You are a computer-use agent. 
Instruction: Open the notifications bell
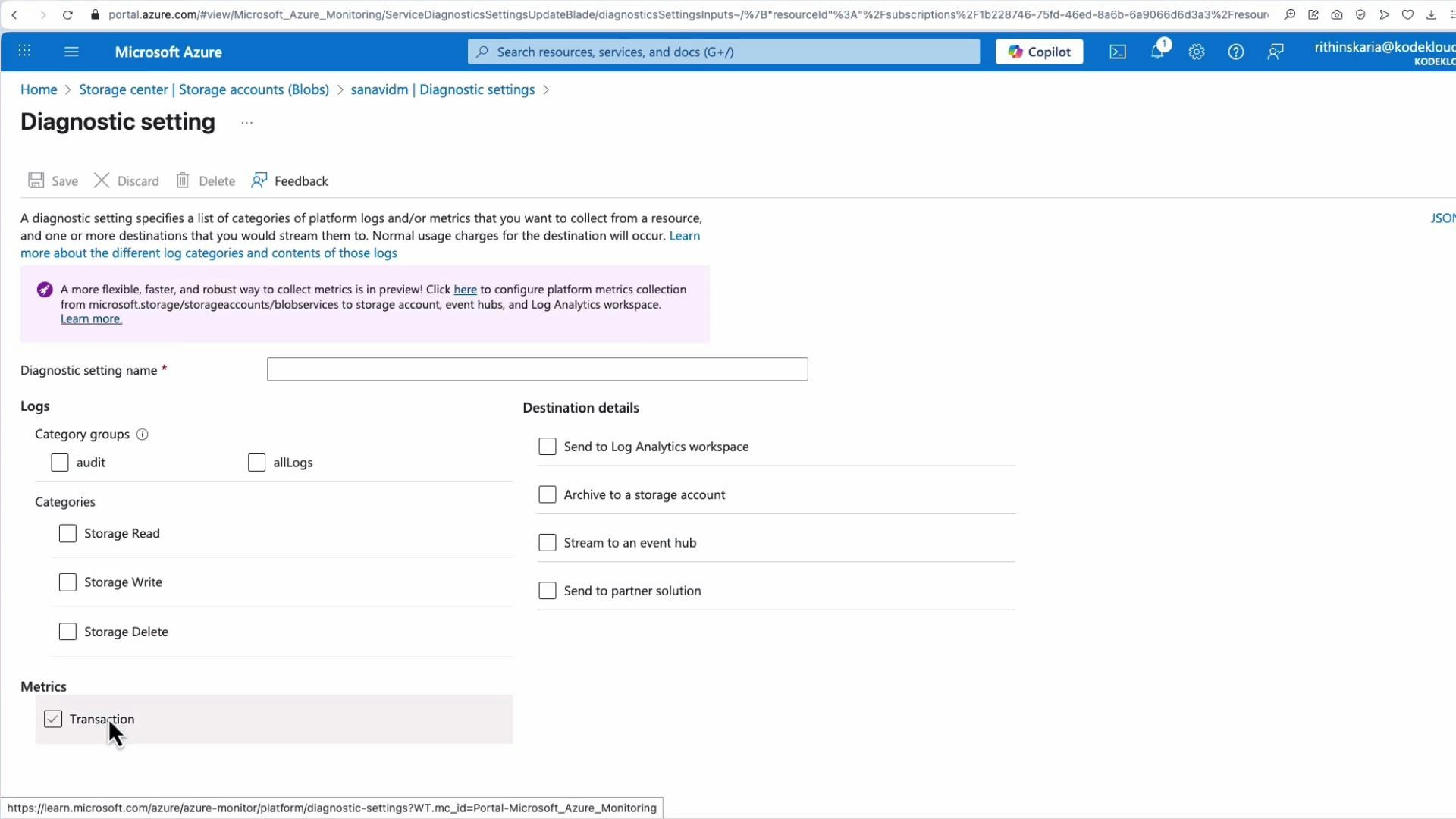1157,52
